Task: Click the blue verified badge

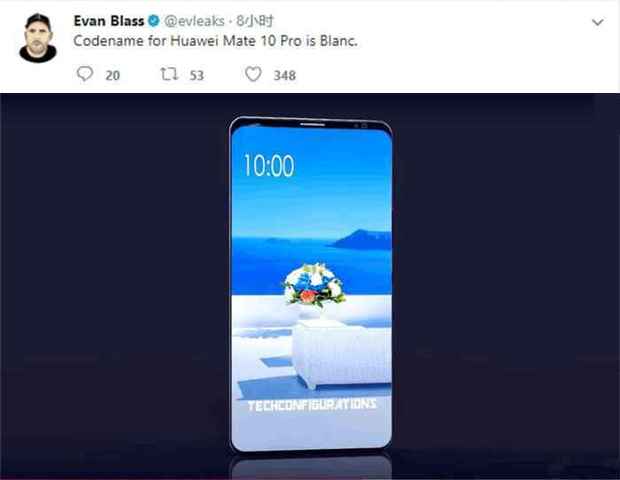Action: [x=153, y=21]
